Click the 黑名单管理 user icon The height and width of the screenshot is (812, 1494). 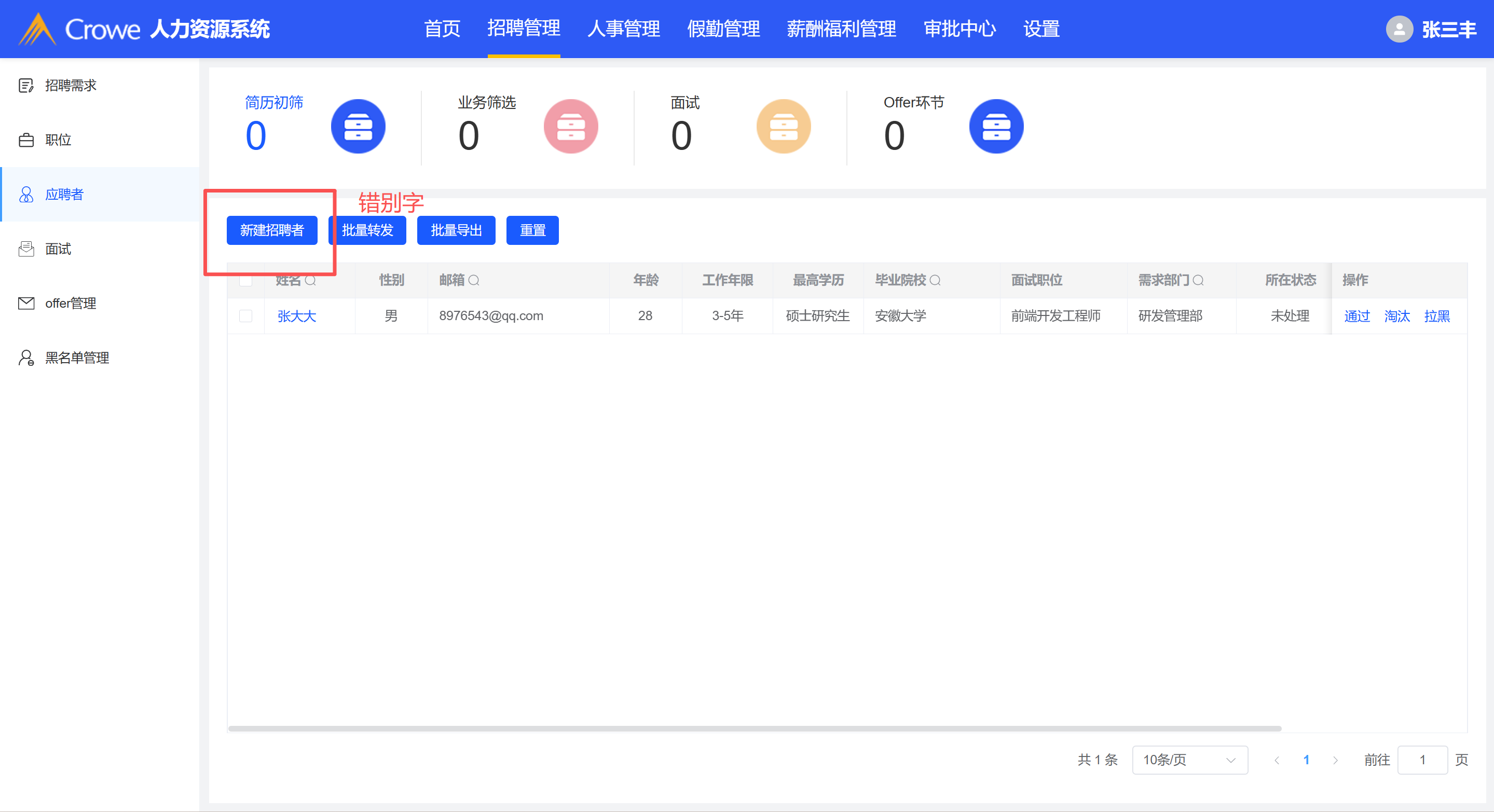tap(26, 358)
